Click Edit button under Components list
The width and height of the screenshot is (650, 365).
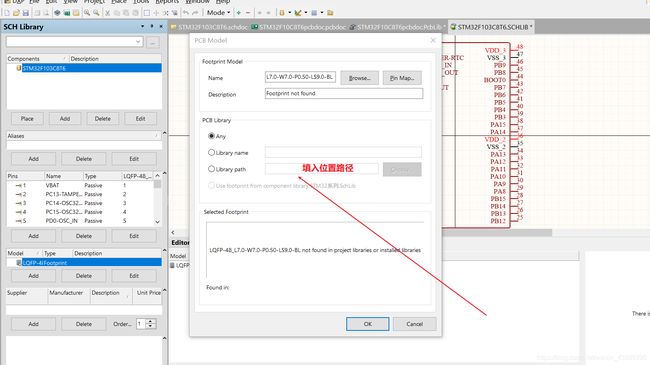pos(141,119)
